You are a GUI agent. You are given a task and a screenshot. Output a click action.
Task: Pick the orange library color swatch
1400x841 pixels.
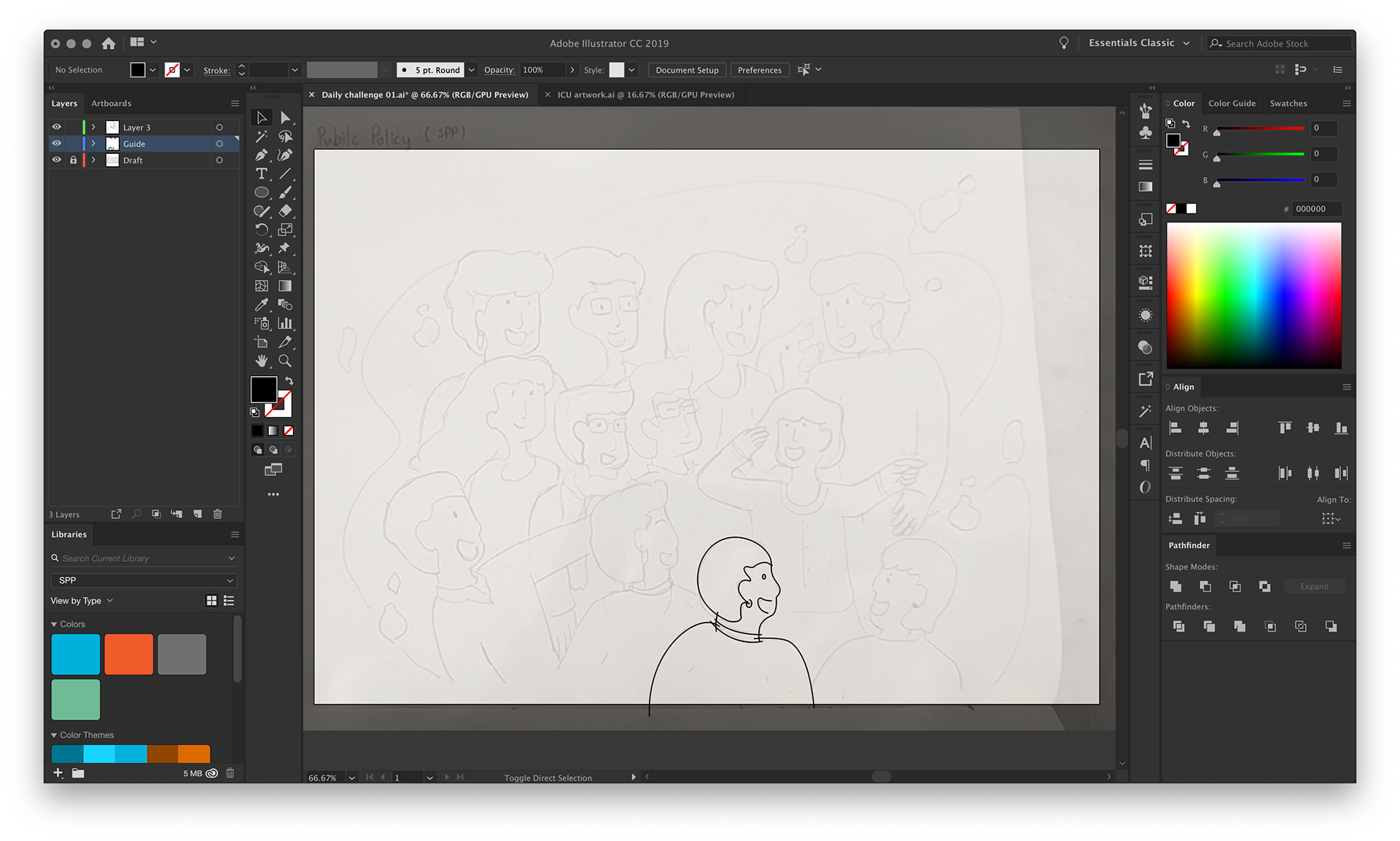(128, 654)
